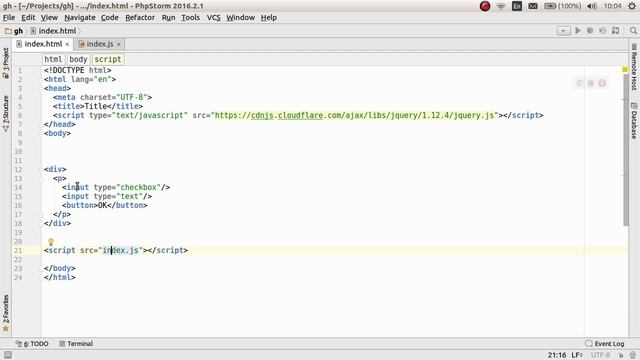This screenshot has width=640, height=360.
Task: Open the VCS menu
Action: coord(213,18)
